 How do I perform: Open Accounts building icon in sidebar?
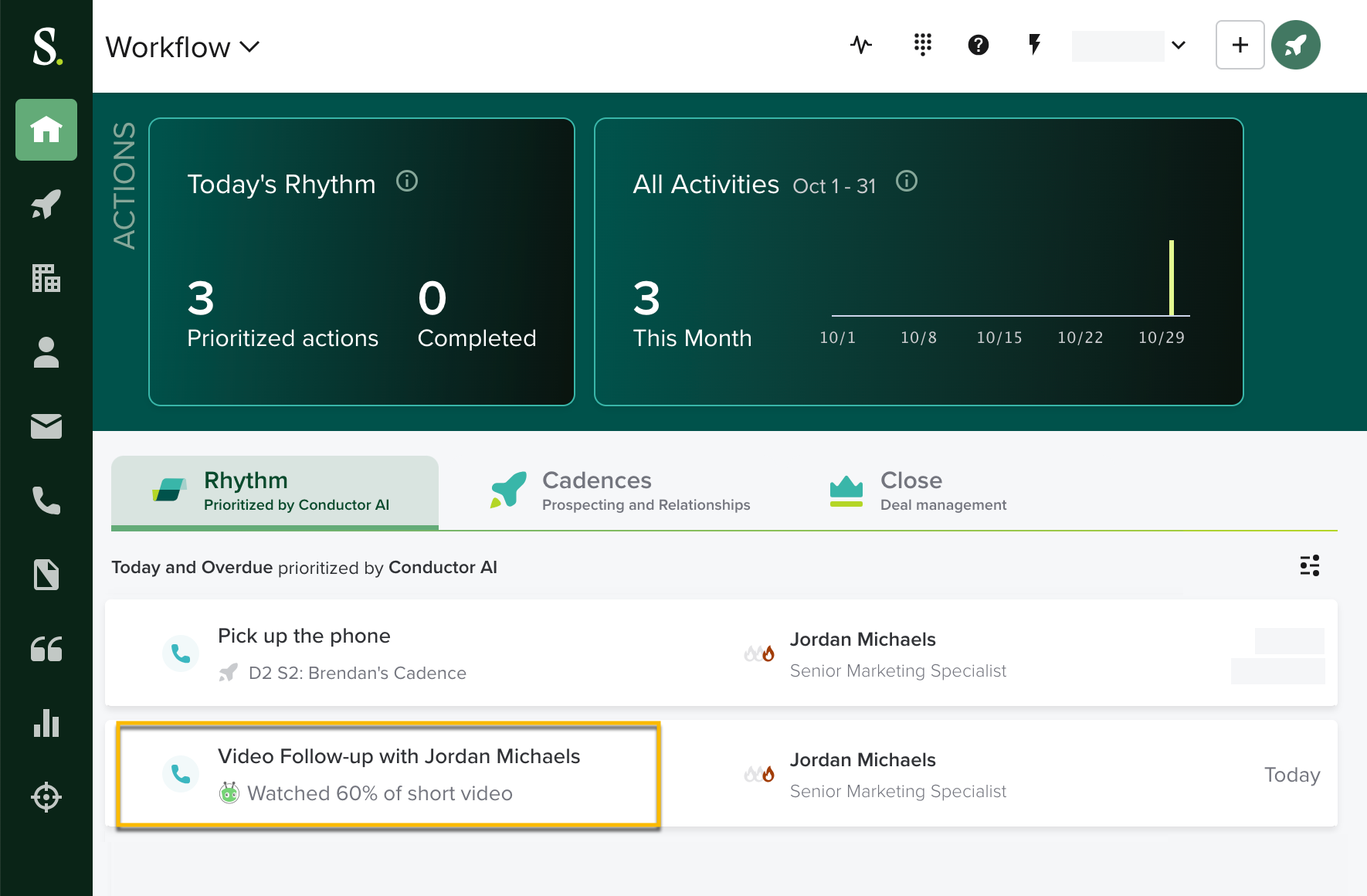46,278
